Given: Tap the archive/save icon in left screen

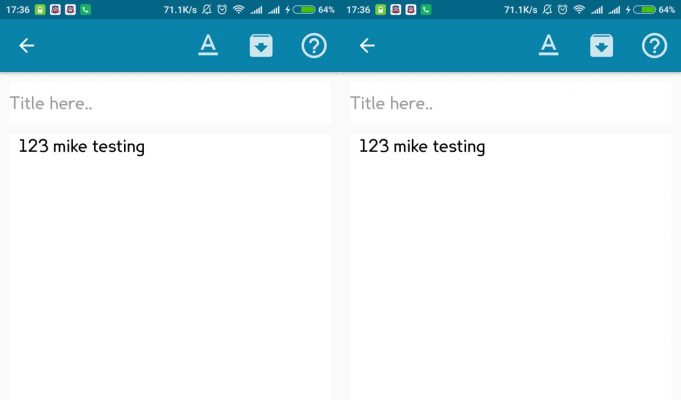Looking at the screenshot, I should click(x=261, y=46).
